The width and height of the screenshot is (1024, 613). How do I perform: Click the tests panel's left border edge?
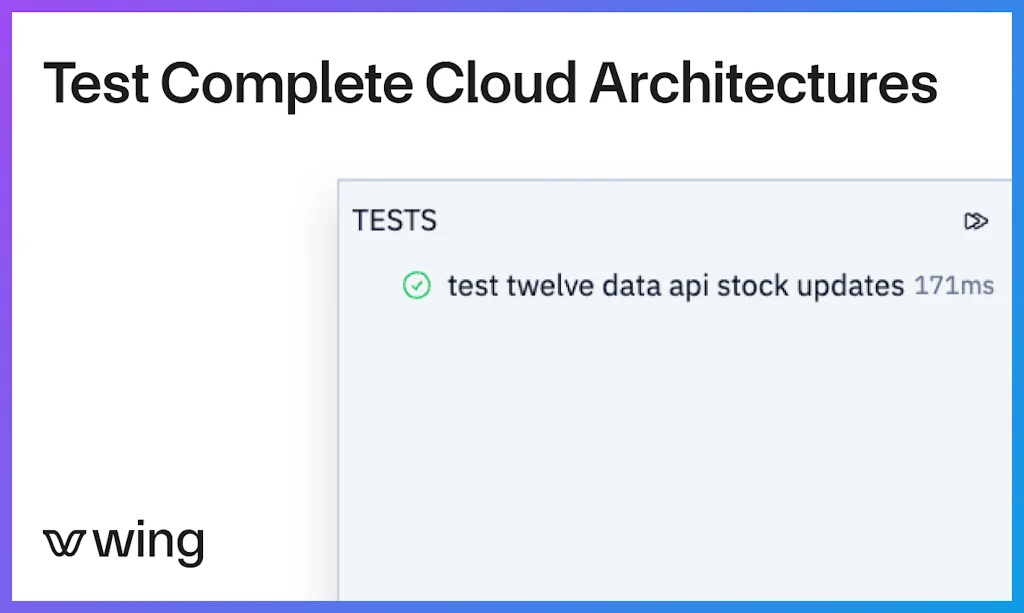(x=339, y=400)
